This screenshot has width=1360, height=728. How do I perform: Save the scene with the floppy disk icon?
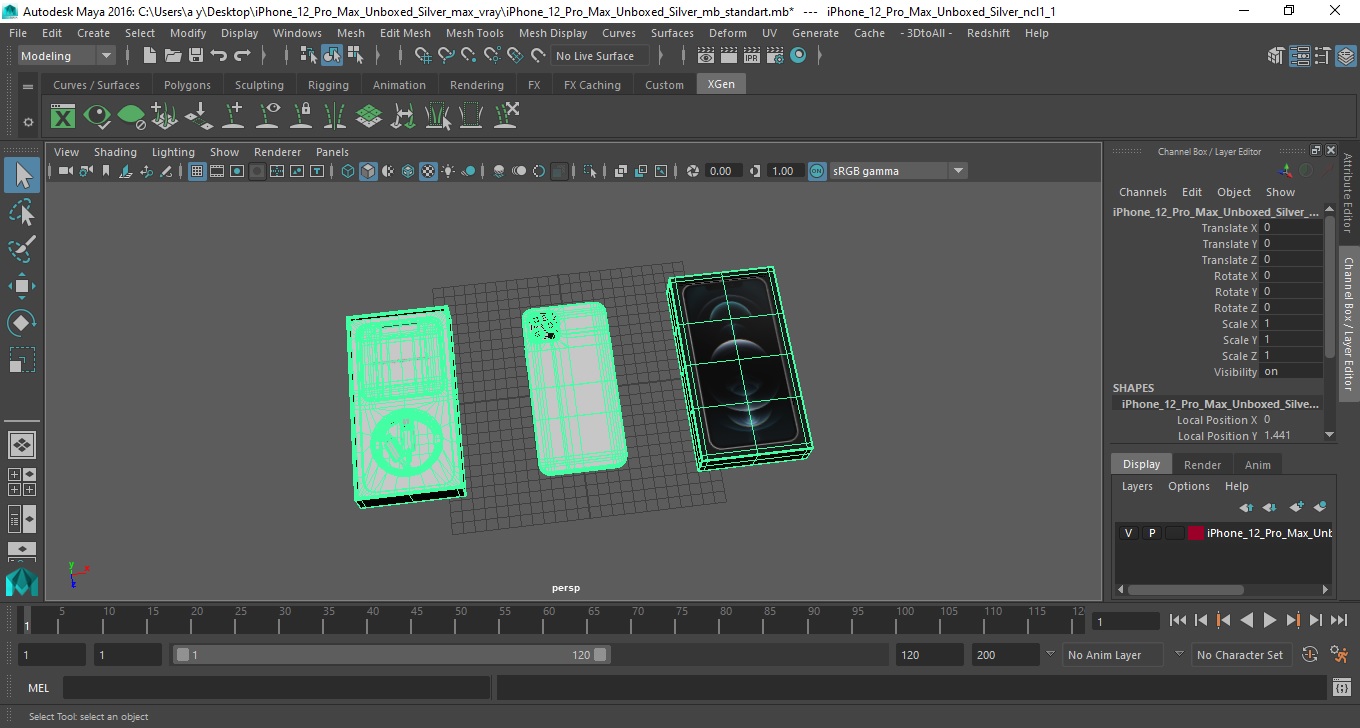pyautogui.click(x=196, y=56)
